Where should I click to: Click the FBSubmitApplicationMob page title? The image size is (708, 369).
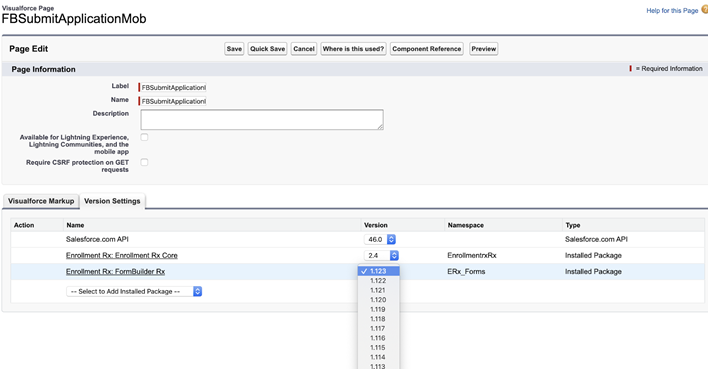pyautogui.click(x=74, y=19)
